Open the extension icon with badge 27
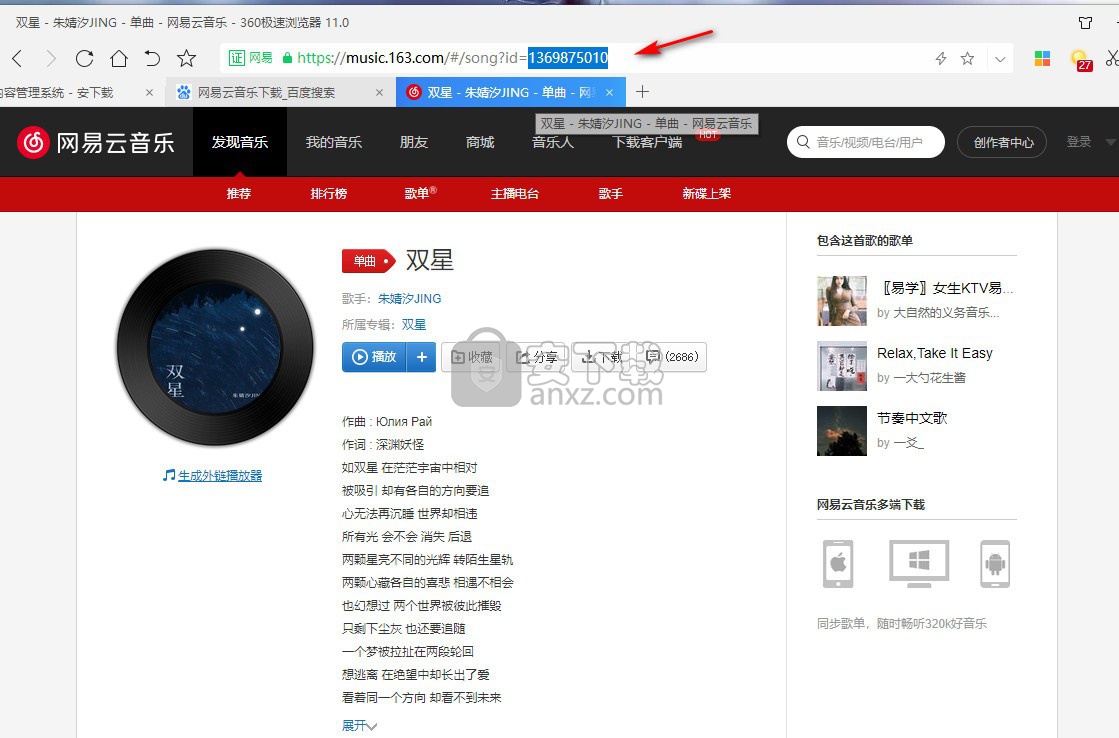The height and width of the screenshot is (738, 1119). (1080, 60)
